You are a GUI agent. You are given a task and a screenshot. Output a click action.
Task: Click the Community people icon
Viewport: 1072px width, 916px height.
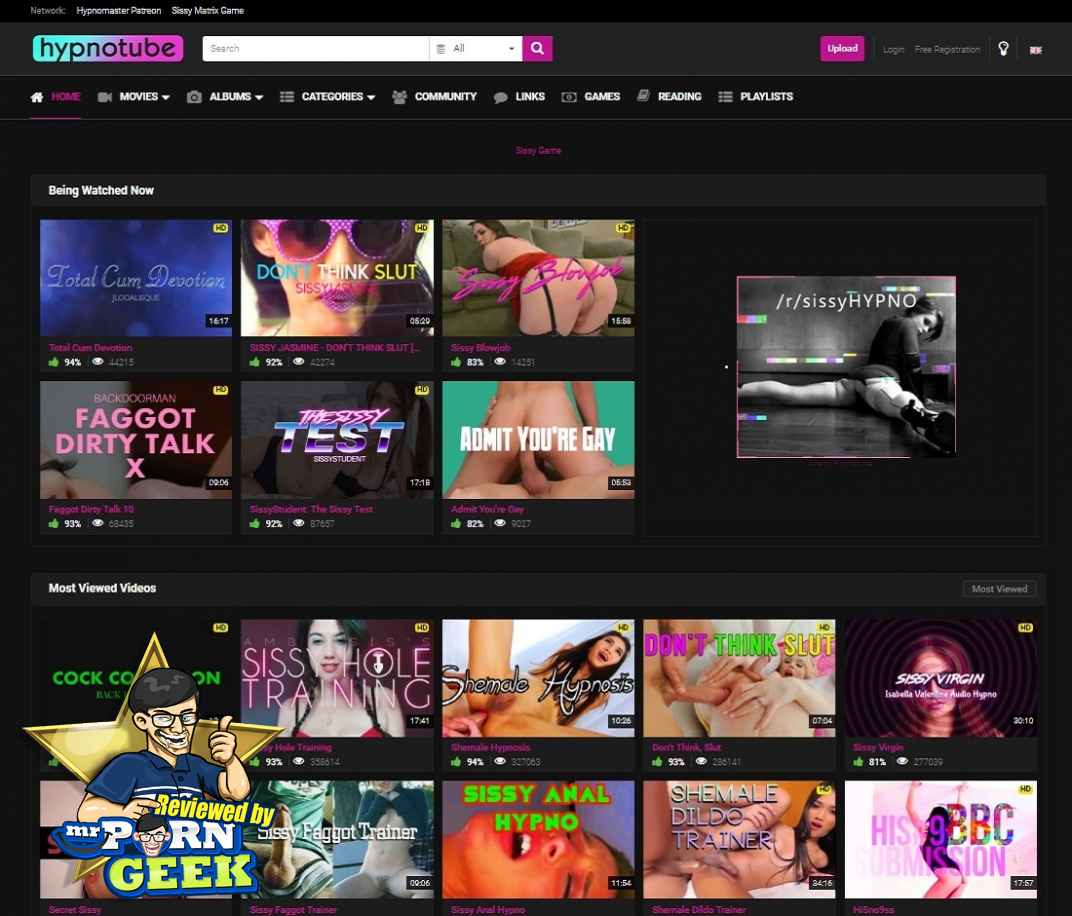click(399, 97)
